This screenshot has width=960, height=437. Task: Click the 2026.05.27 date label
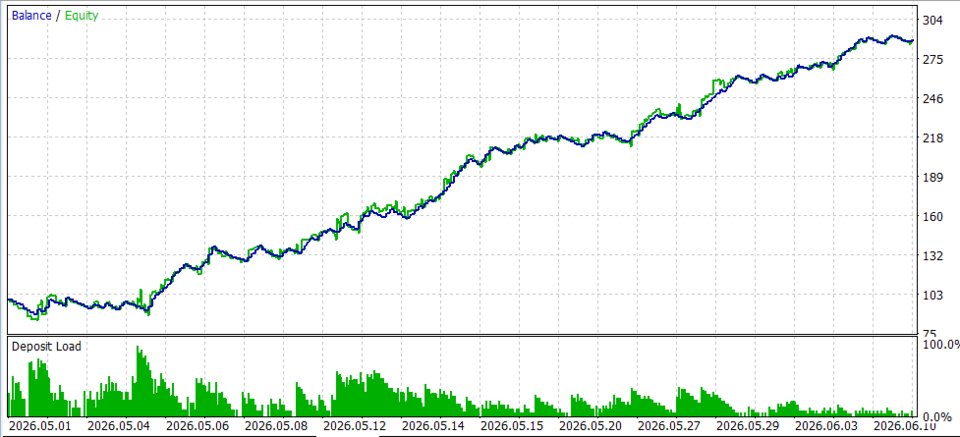coord(669,425)
